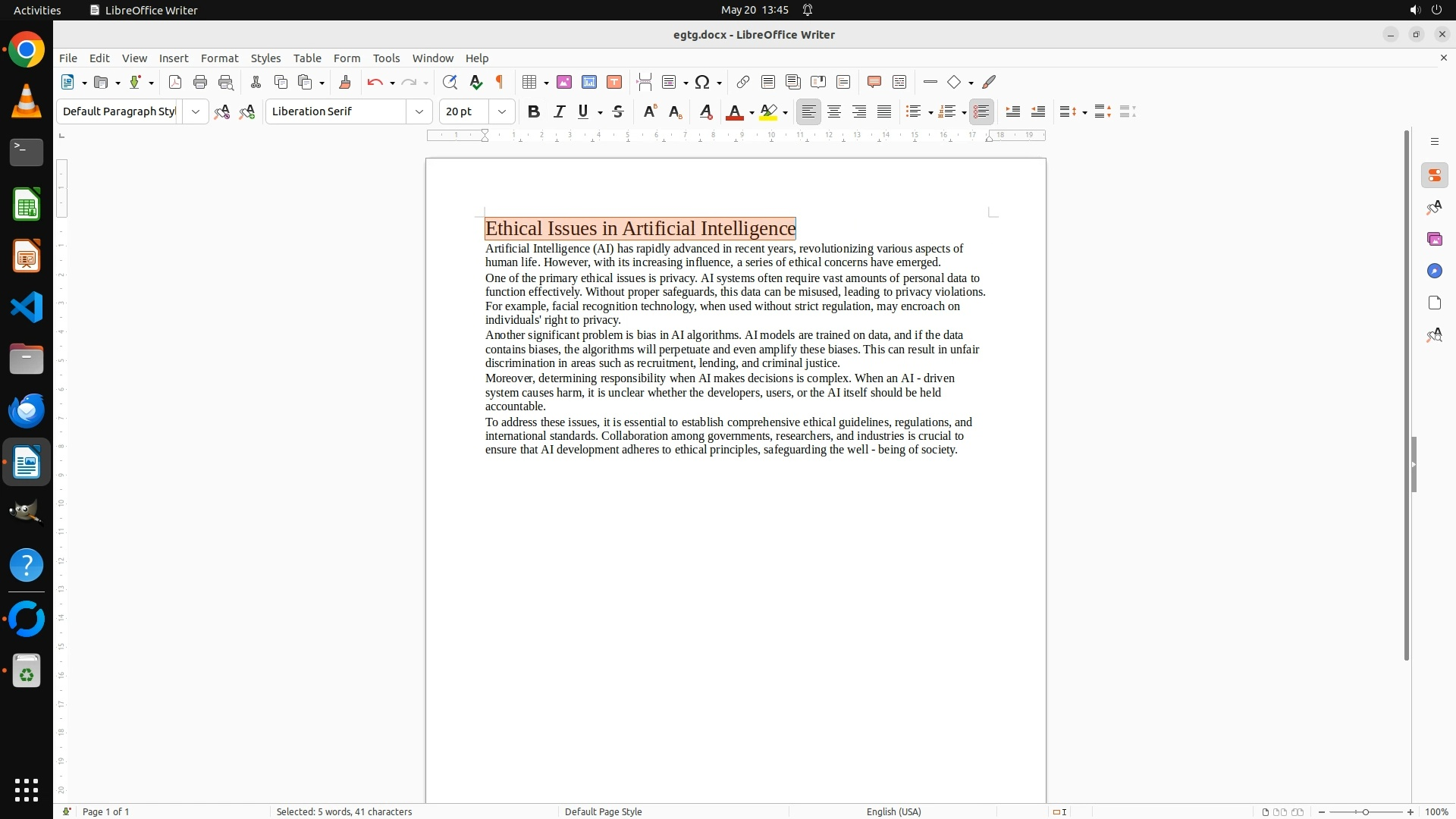Open the sidebar Gallery panel

(1434, 239)
